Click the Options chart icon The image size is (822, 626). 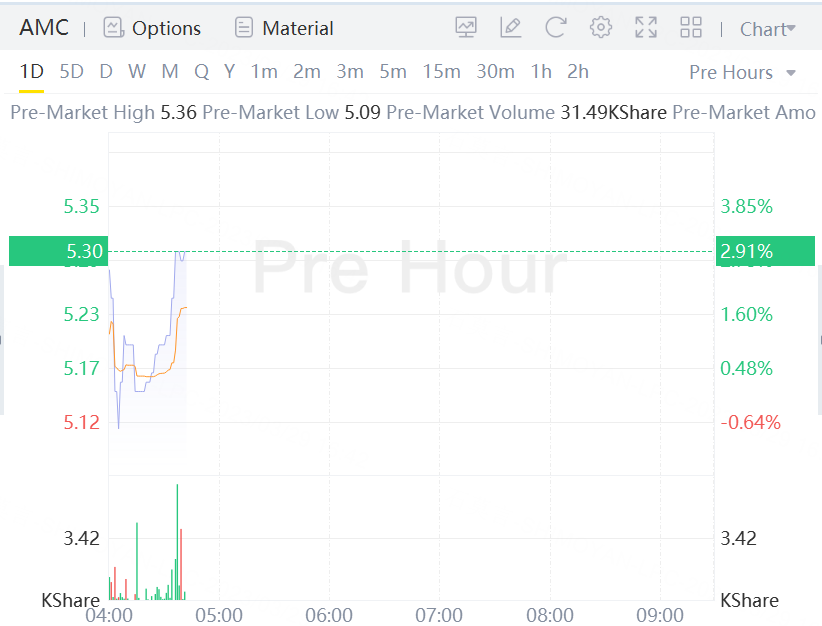(x=114, y=28)
